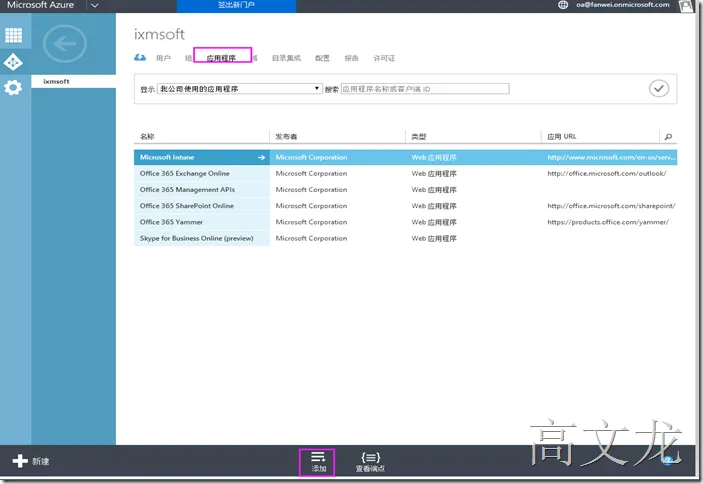703x484 pixels.
Task: Confirm search with the checkmark circle button
Action: pyautogui.click(x=659, y=88)
